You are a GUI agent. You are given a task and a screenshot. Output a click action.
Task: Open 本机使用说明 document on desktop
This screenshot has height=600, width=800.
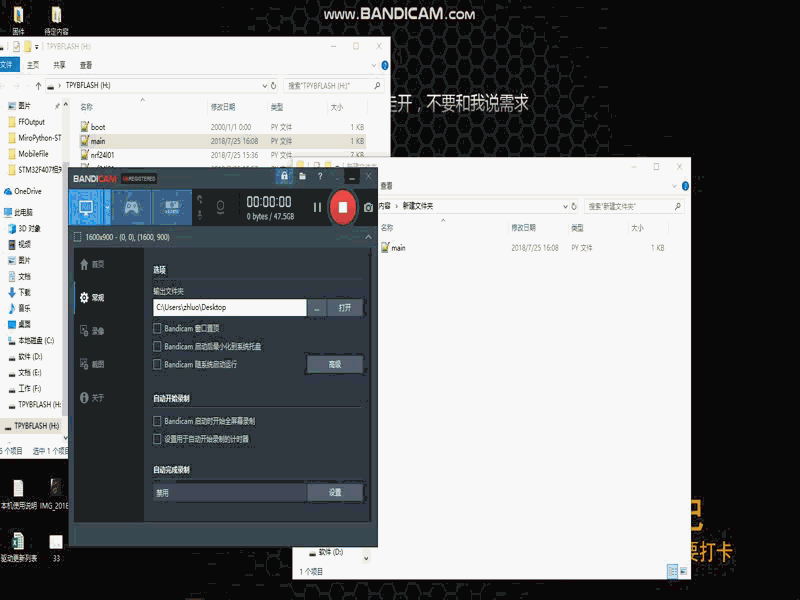pos(18,494)
